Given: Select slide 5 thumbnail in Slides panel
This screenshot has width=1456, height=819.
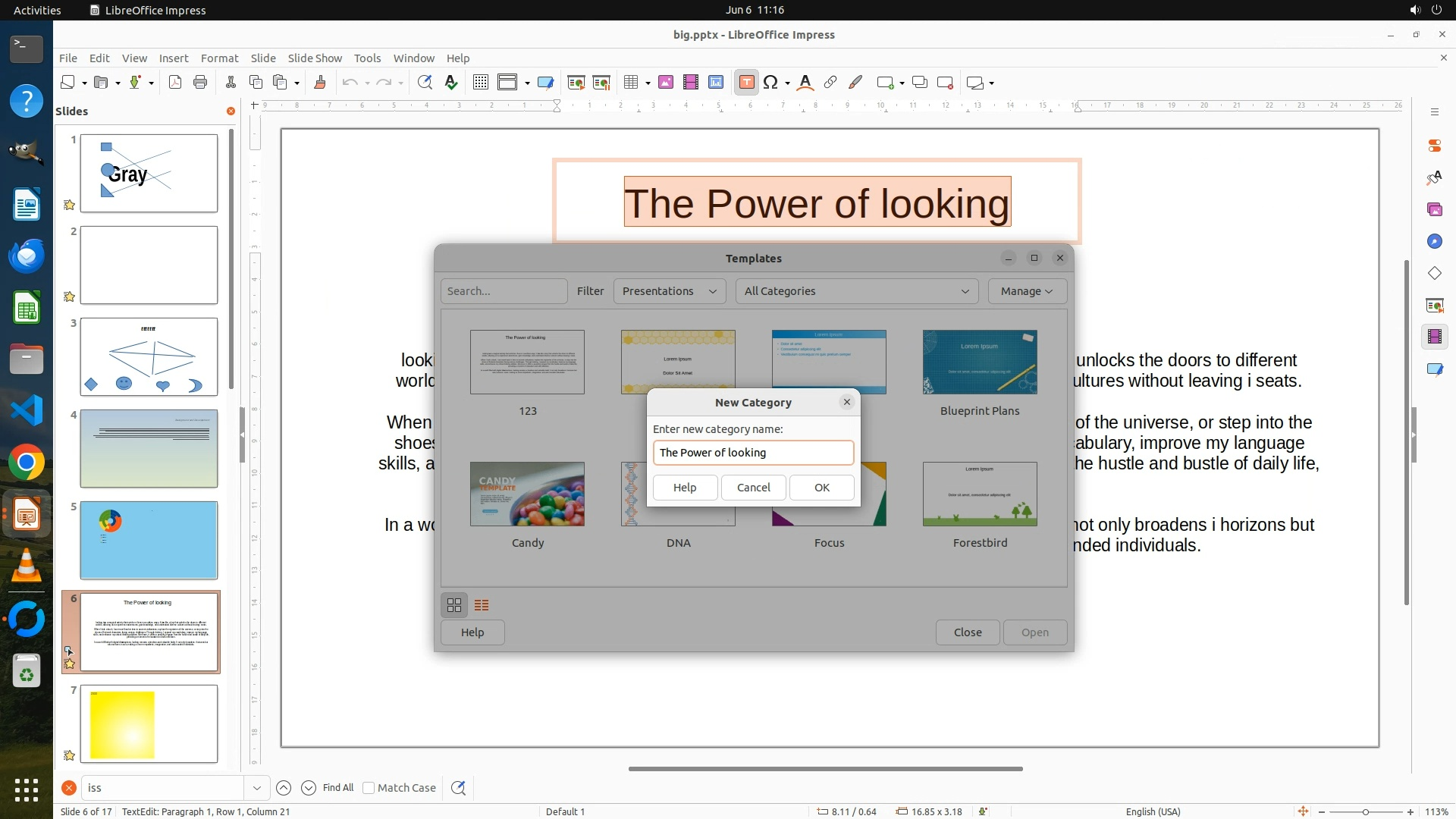Looking at the screenshot, I should pyautogui.click(x=149, y=540).
